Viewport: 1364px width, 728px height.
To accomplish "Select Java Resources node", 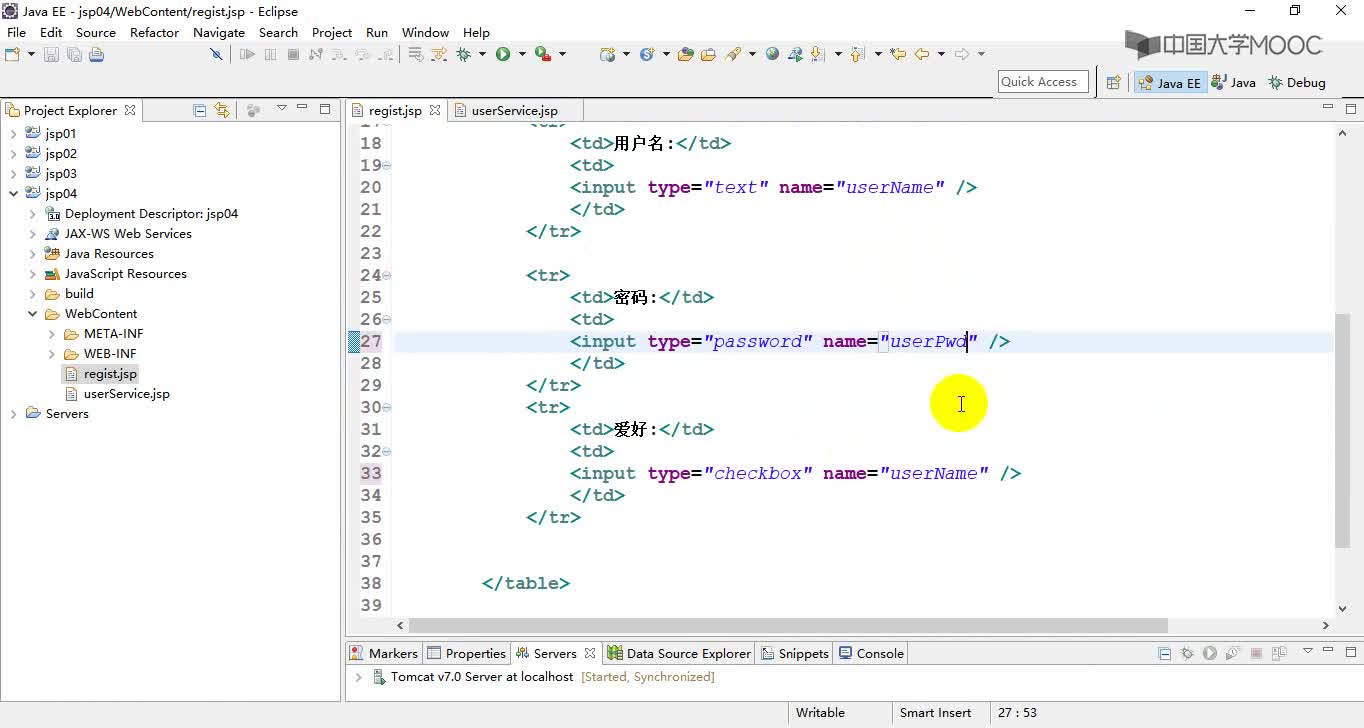I will [x=99, y=253].
